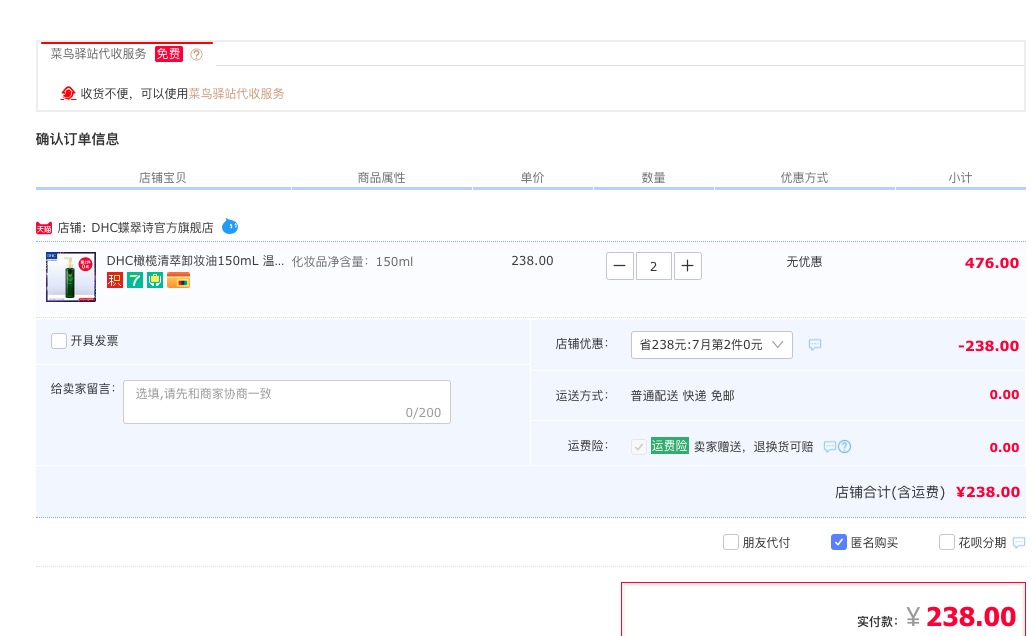
Task: Enable the 朋友代付 checkbox
Action: click(731, 542)
